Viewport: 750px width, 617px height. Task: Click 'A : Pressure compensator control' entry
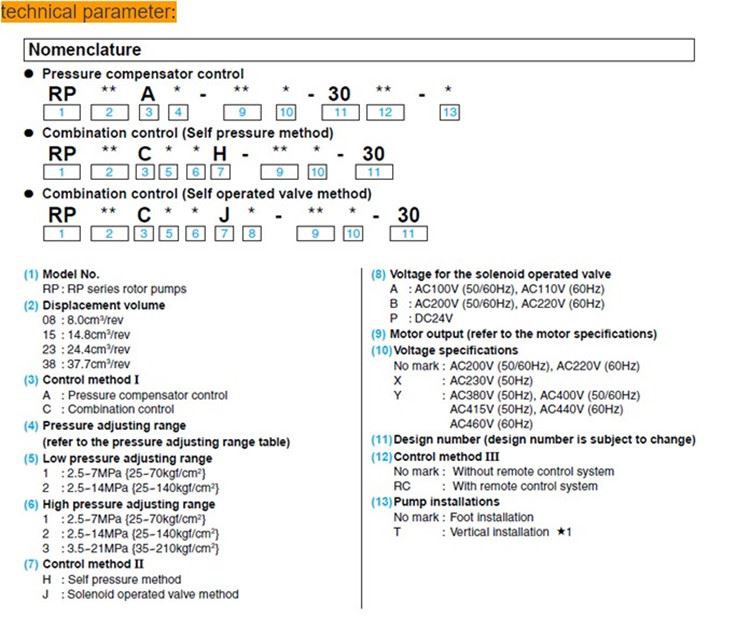(135, 395)
